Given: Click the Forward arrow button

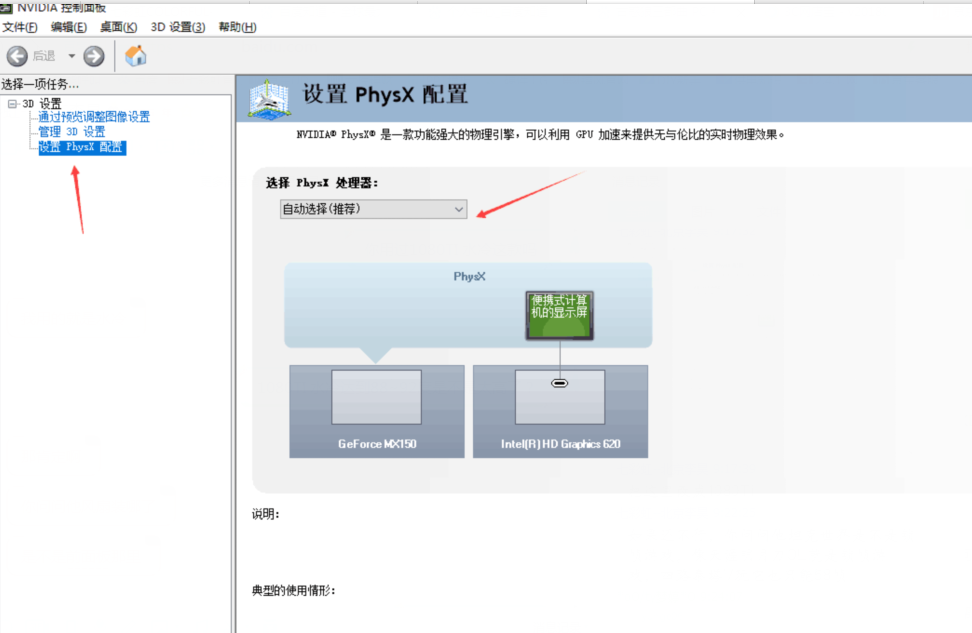Looking at the screenshot, I should 94,56.
